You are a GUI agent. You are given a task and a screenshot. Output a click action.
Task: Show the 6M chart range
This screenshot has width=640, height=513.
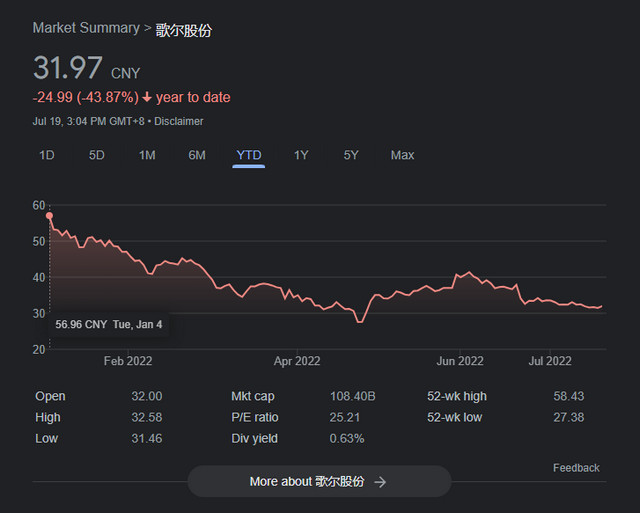(197, 155)
